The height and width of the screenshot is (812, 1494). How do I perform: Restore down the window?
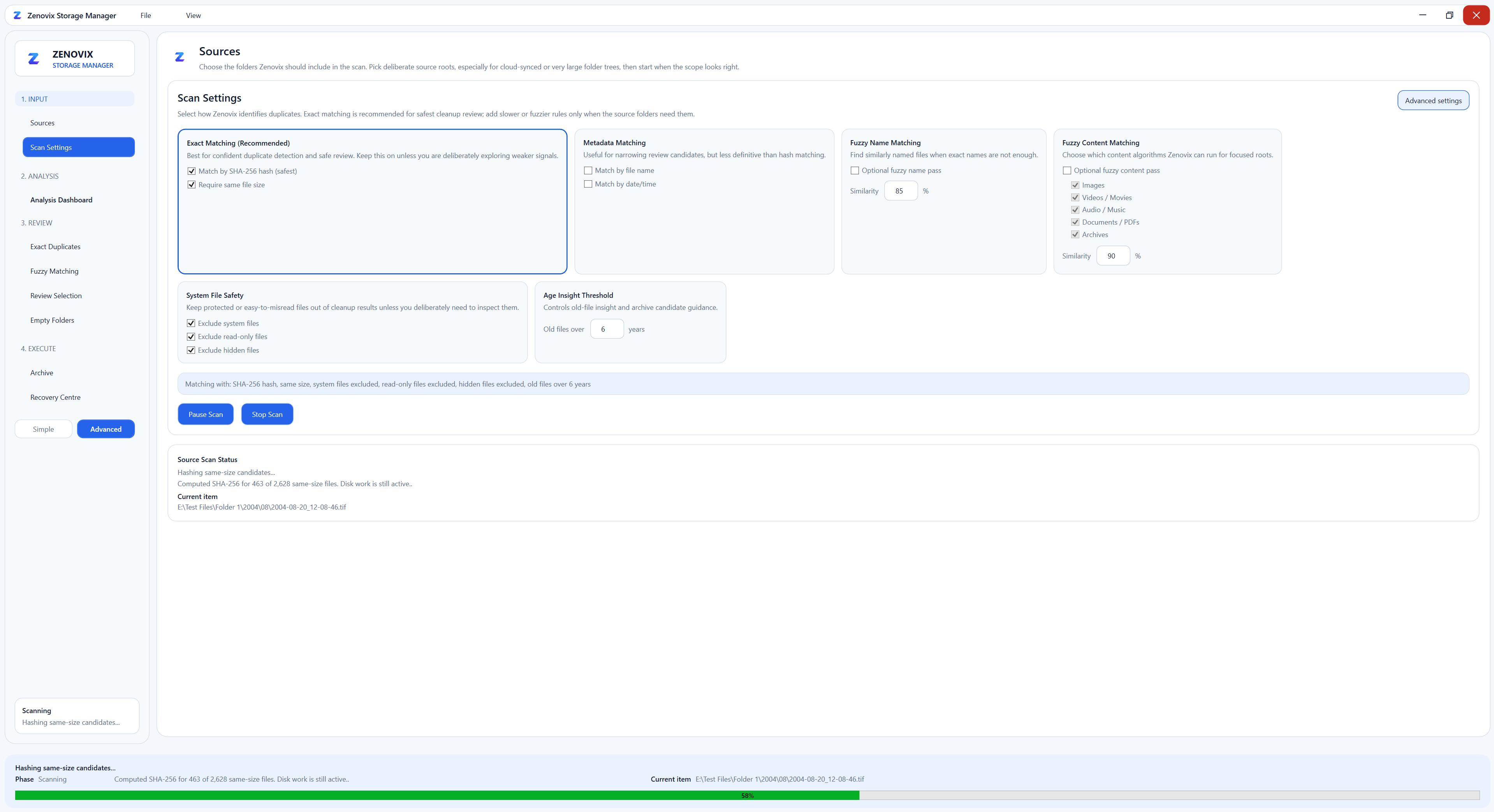click(1449, 15)
